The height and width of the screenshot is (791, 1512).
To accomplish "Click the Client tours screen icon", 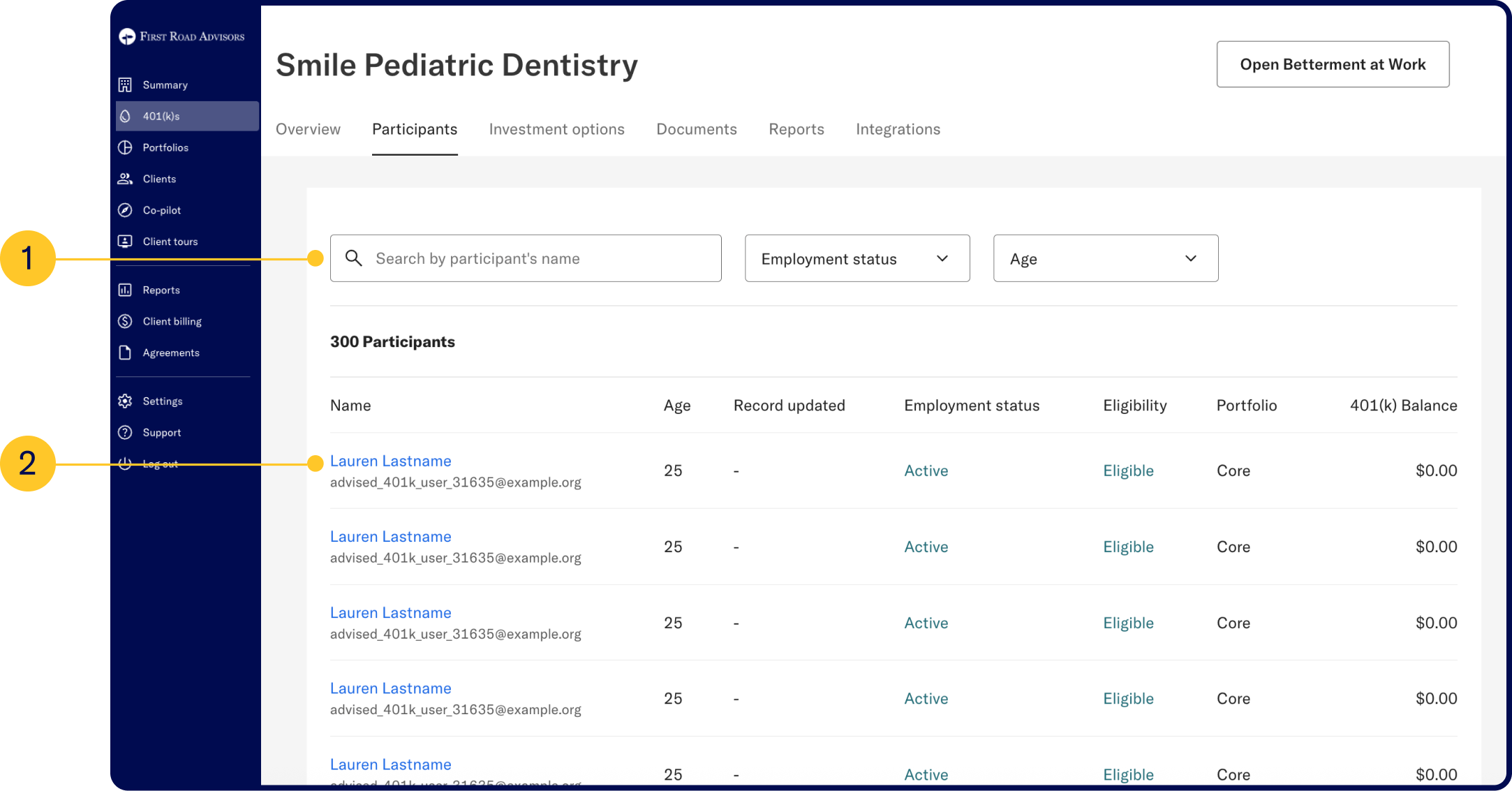I will click(125, 242).
